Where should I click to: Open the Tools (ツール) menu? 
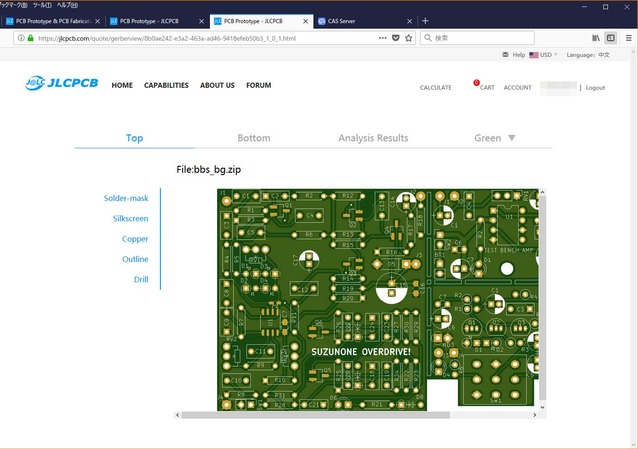(x=42, y=5)
